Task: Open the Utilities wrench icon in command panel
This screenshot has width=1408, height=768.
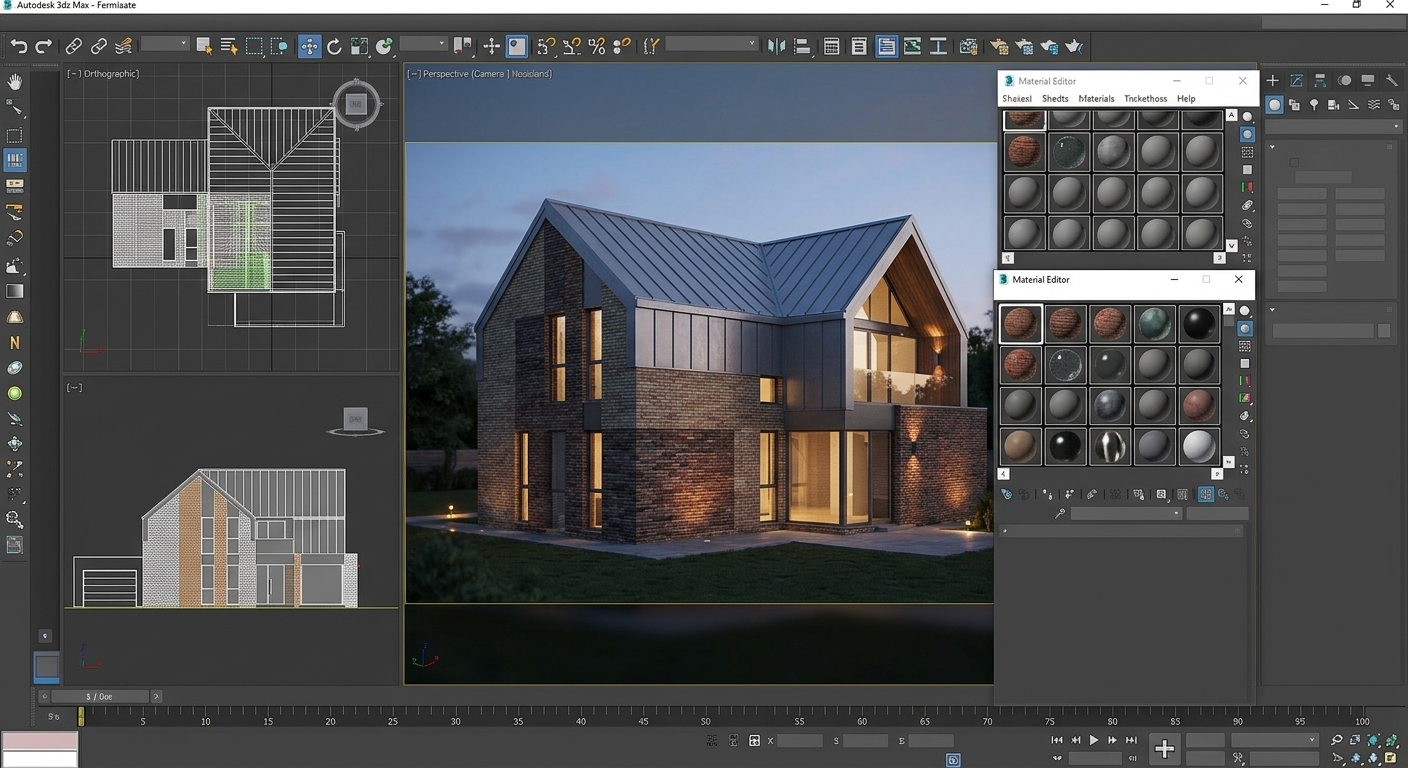Action: (1392, 81)
